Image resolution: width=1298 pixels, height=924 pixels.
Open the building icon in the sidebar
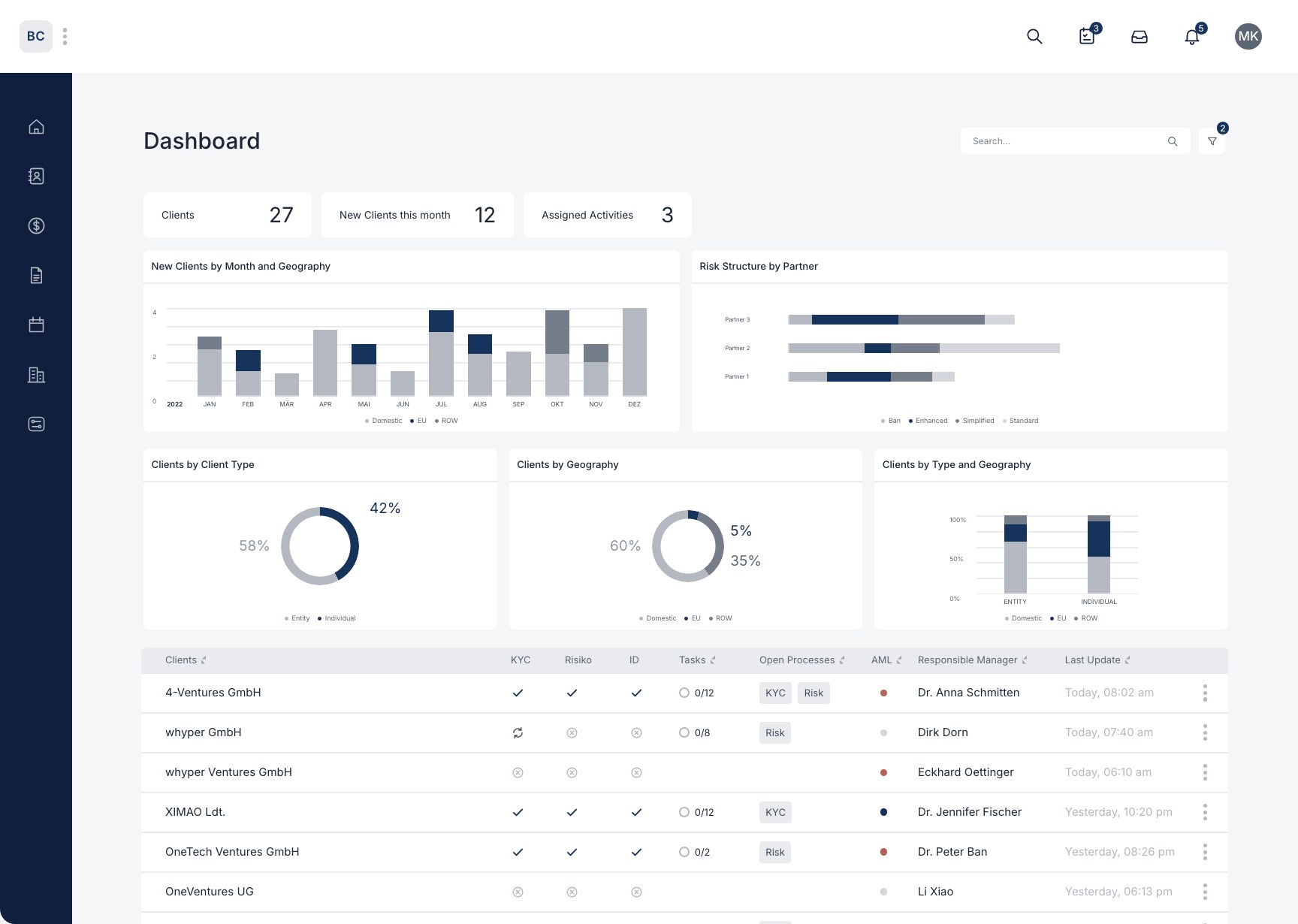pyautogui.click(x=36, y=374)
